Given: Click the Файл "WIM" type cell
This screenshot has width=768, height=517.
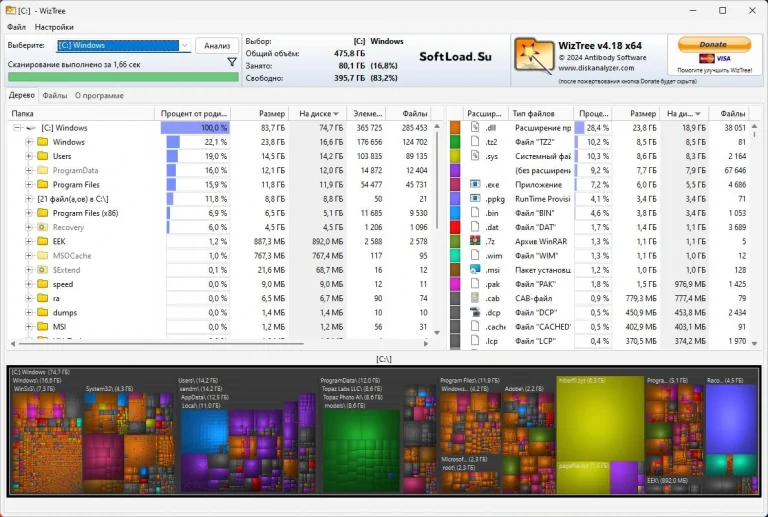Looking at the screenshot, I should click(536, 256).
